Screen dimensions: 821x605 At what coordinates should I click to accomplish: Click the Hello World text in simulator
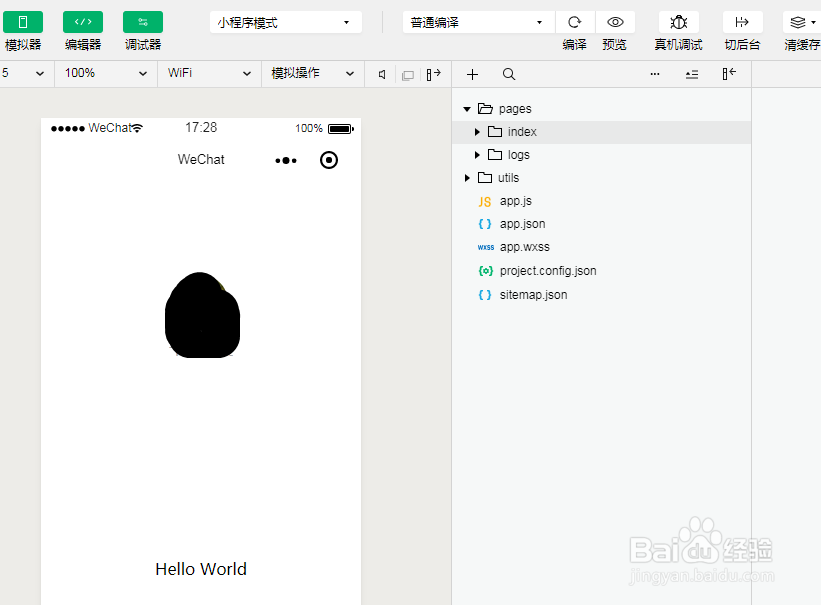coord(201,569)
